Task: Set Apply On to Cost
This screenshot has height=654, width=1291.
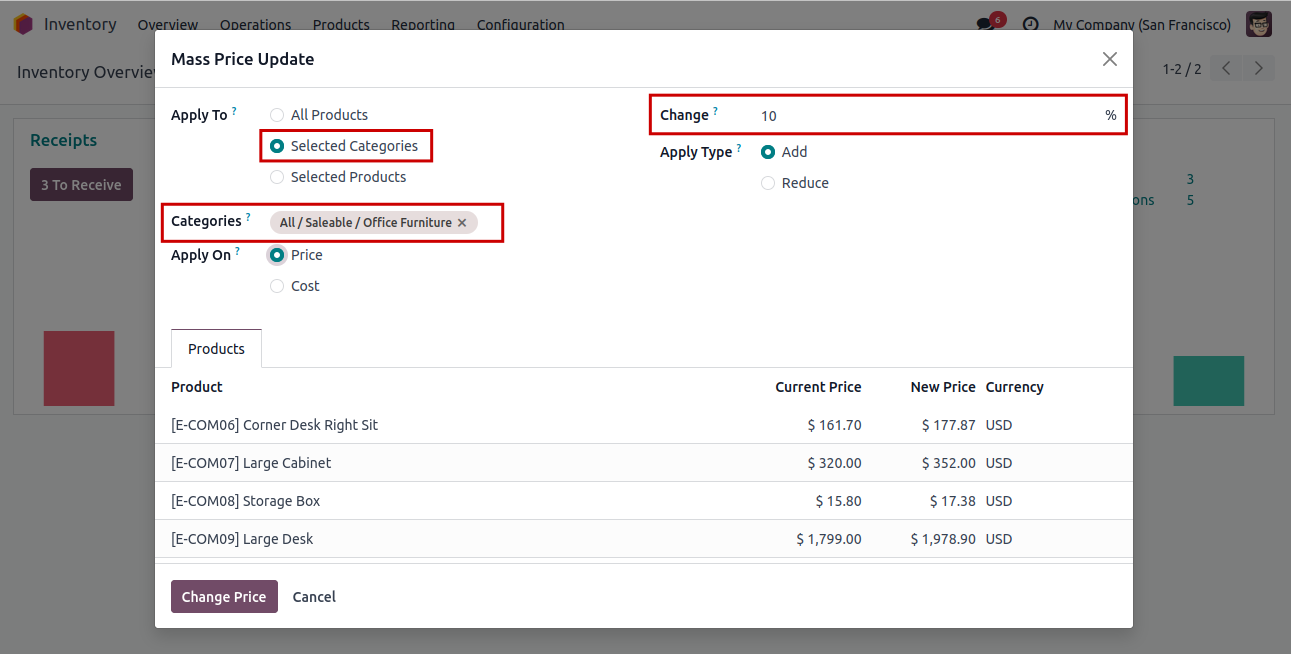Action: pyautogui.click(x=277, y=286)
